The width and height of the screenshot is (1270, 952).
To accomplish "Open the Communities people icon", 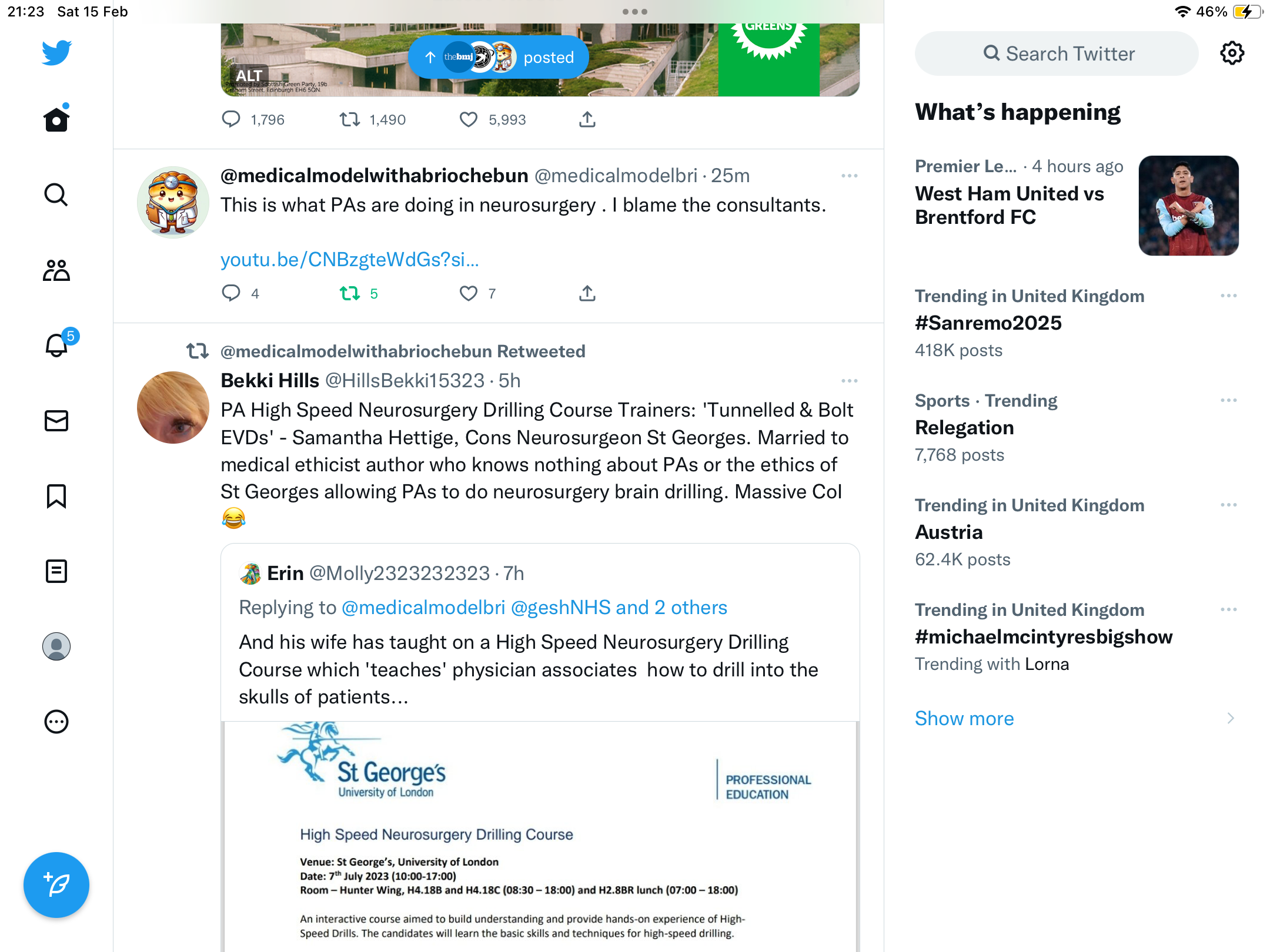I will pyautogui.click(x=56, y=270).
